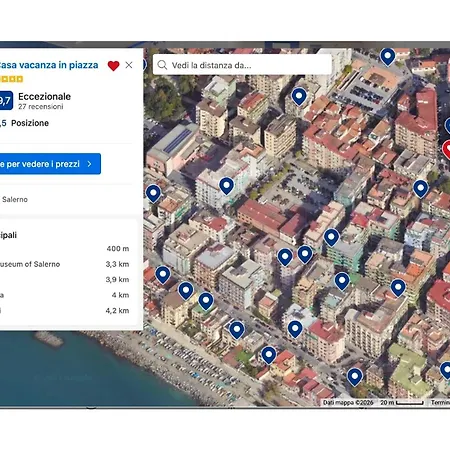Click the 9,7 review score badge
The image size is (450, 450).
pos(6,100)
